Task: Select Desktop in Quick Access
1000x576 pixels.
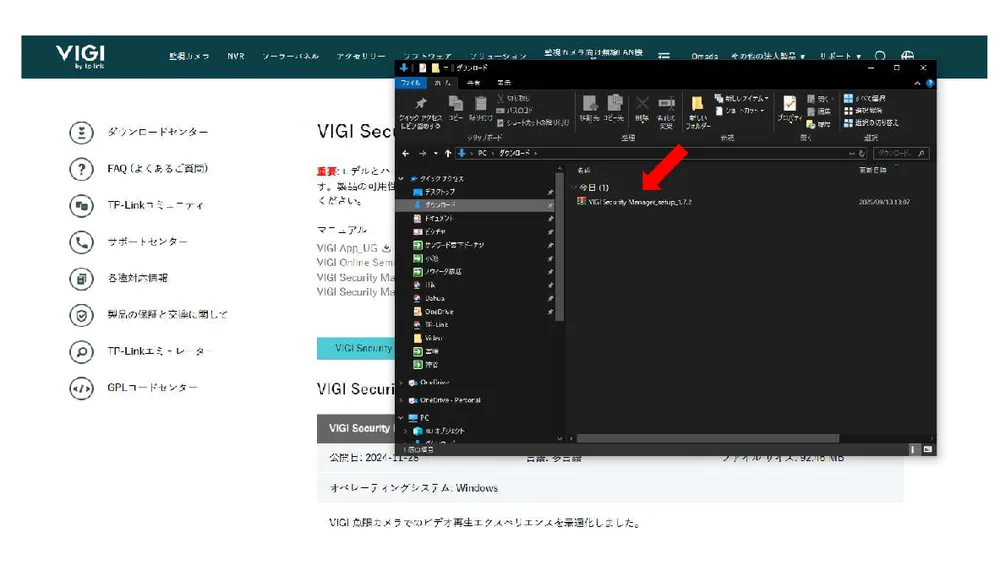Action: click(434, 191)
